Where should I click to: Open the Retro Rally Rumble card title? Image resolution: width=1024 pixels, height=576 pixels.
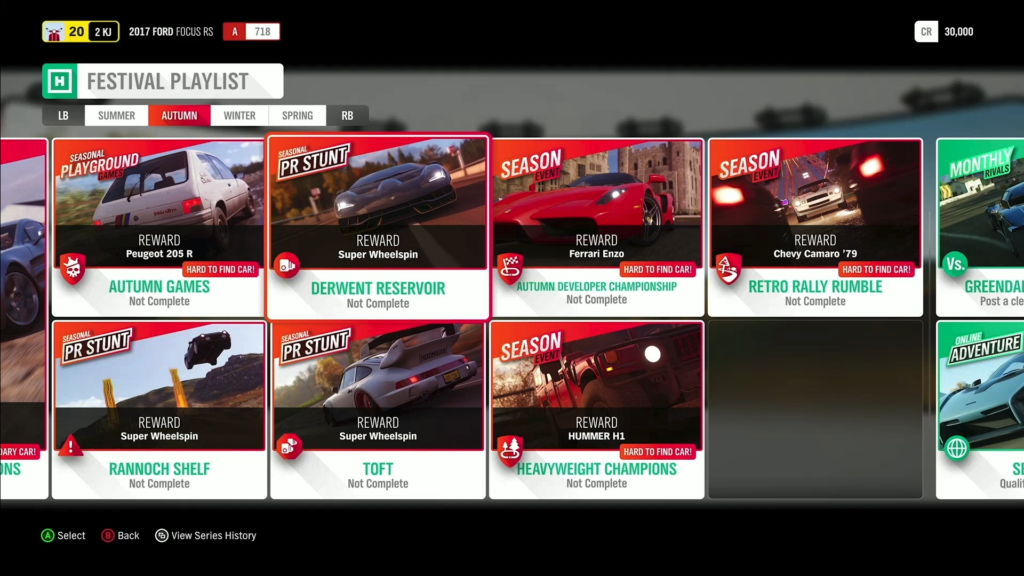tap(815, 287)
